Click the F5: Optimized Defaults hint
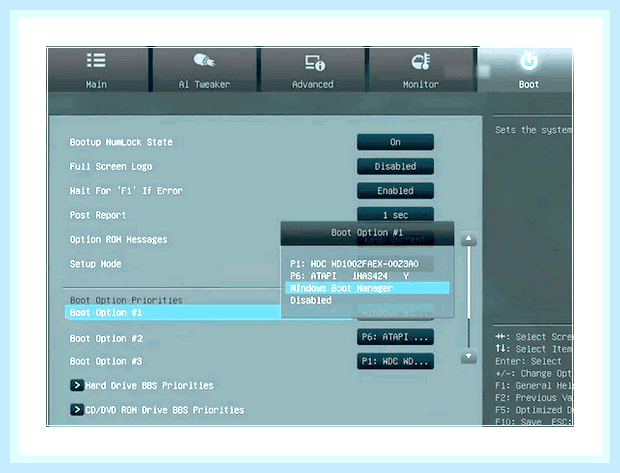 click(x=533, y=410)
